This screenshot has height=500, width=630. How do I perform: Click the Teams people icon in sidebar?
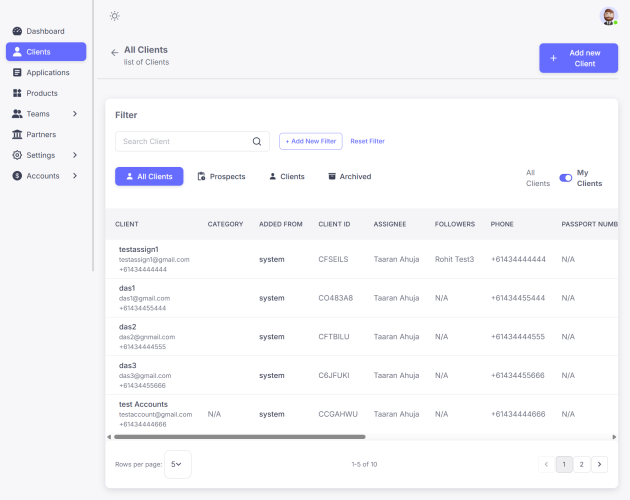pyautogui.click(x=17, y=114)
